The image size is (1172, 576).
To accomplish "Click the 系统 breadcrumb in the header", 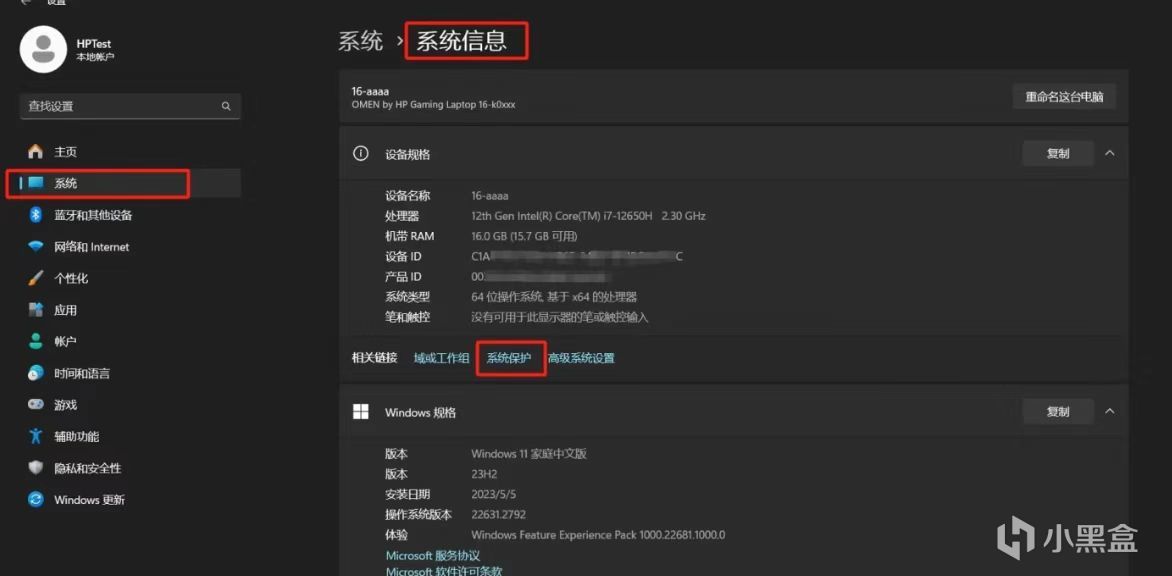I will point(360,40).
